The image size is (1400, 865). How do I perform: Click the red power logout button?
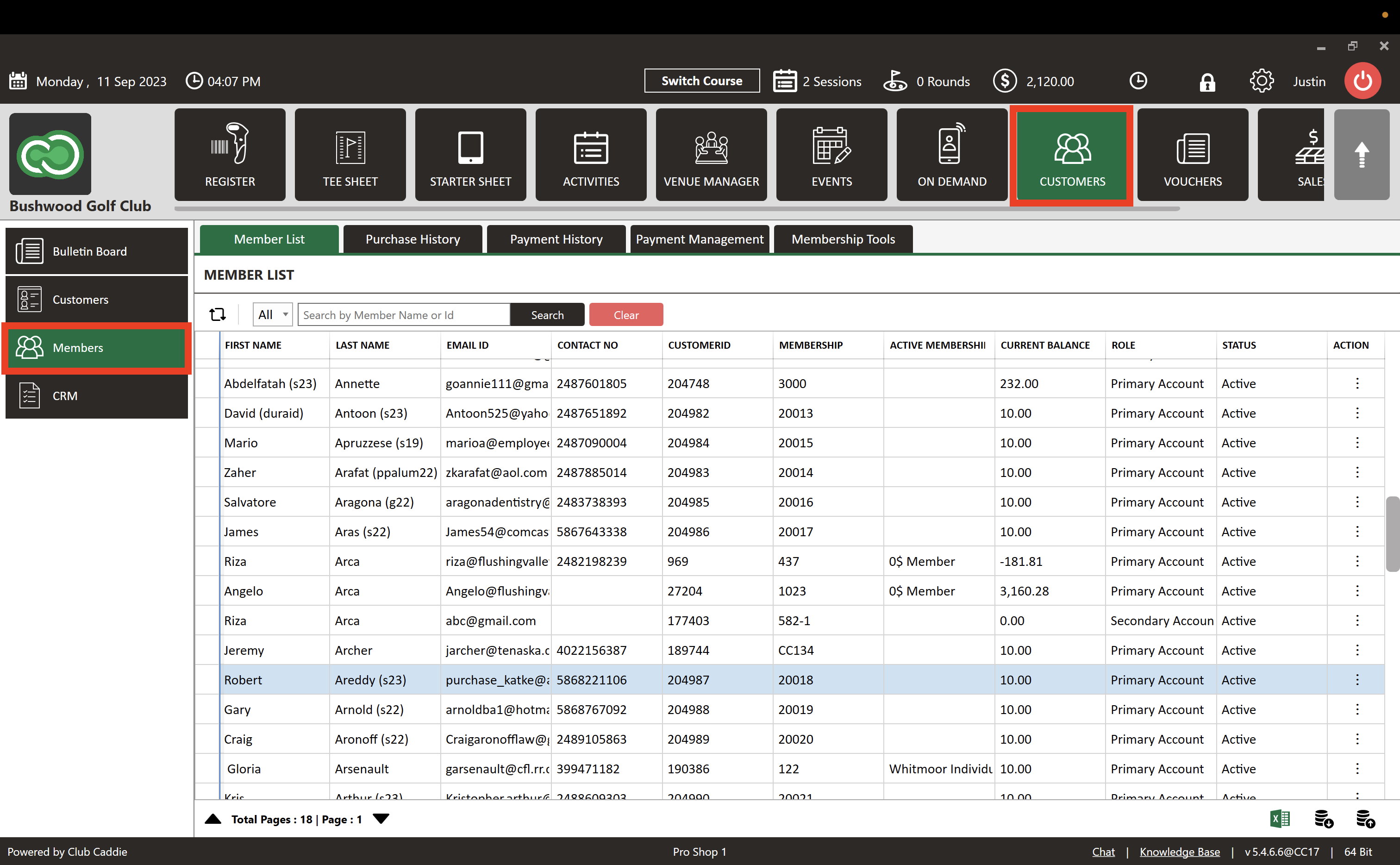point(1362,81)
